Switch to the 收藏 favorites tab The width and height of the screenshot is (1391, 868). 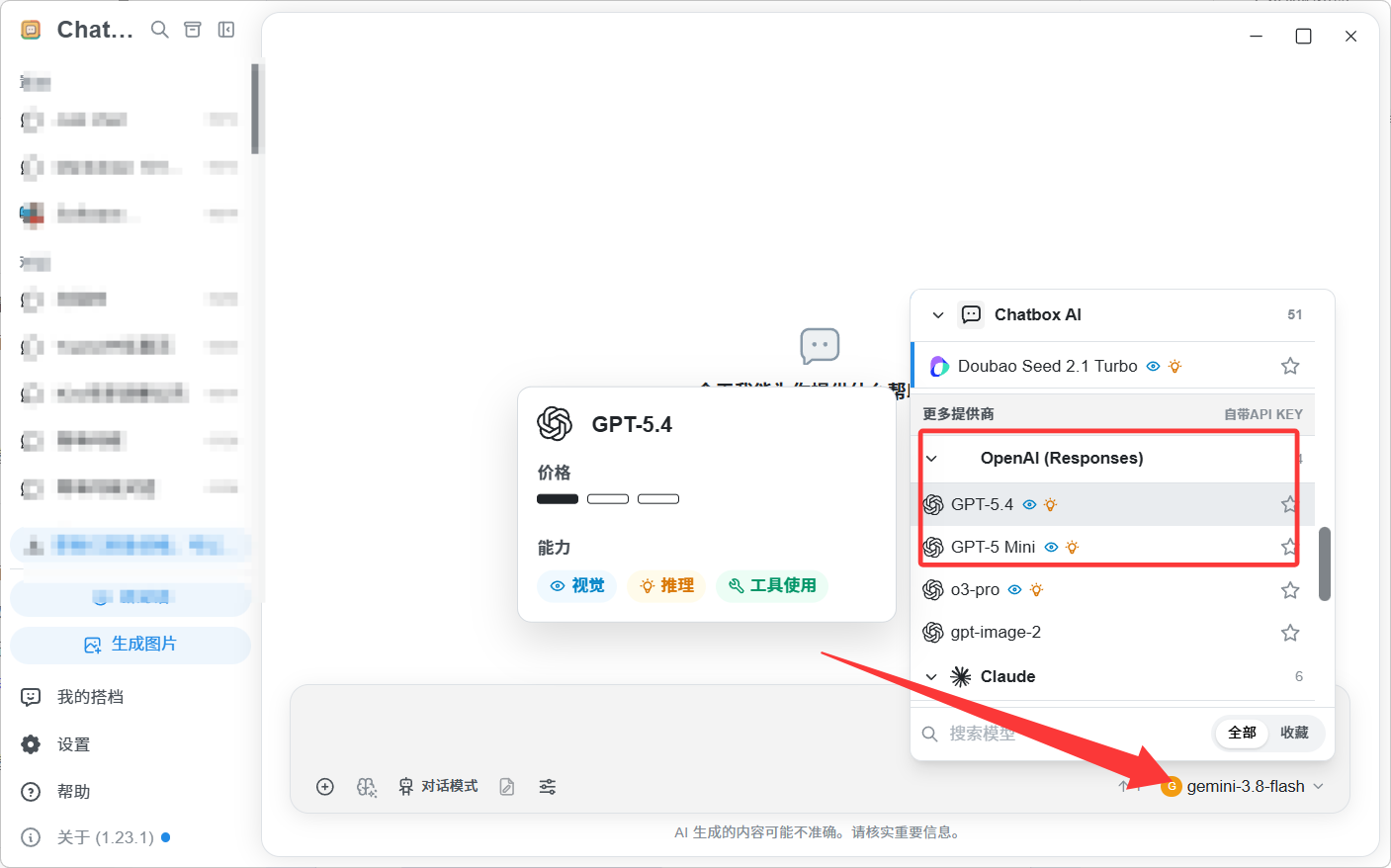pyautogui.click(x=1294, y=734)
